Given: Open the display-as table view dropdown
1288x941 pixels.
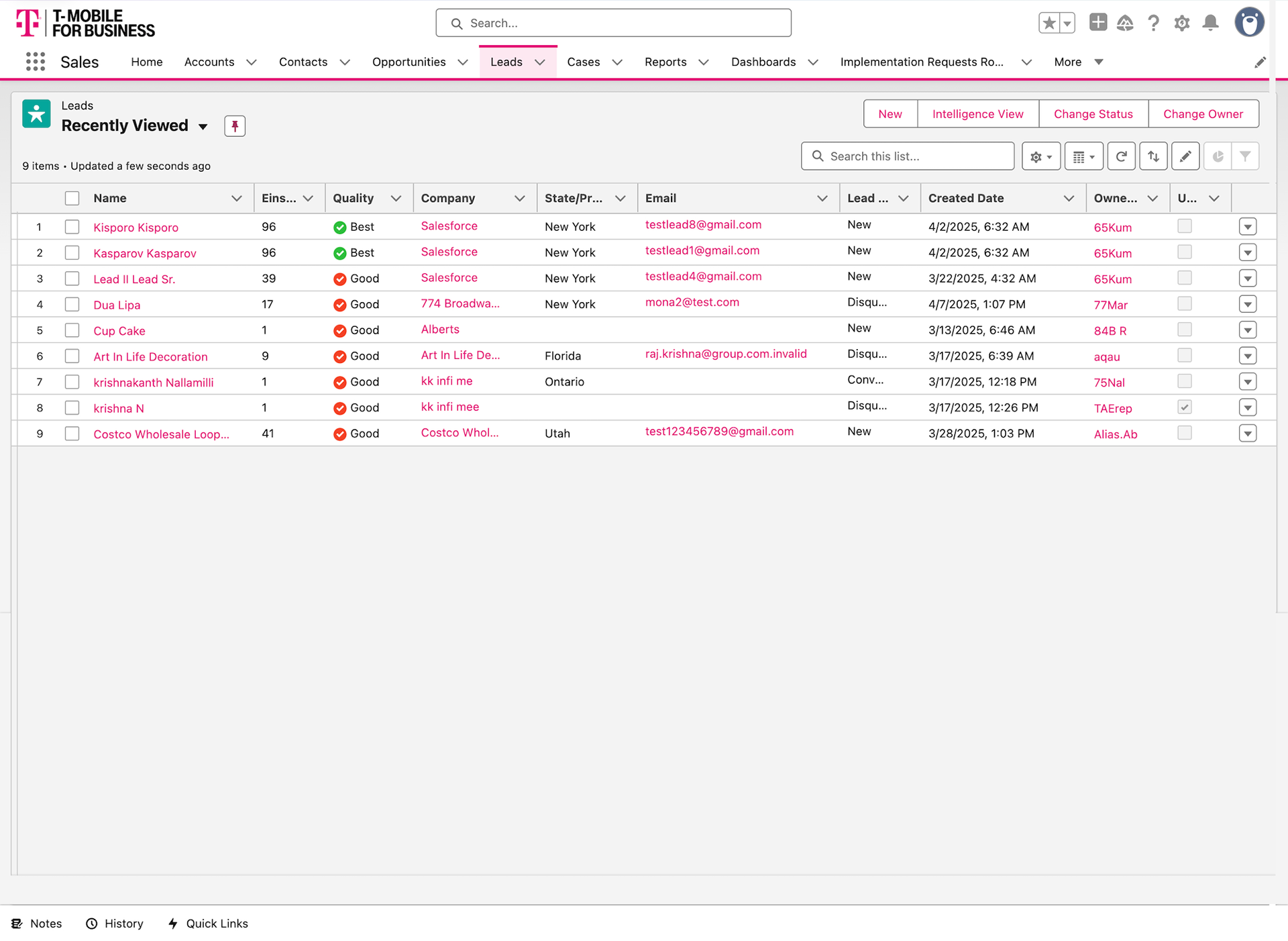Looking at the screenshot, I should coord(1083,156).
